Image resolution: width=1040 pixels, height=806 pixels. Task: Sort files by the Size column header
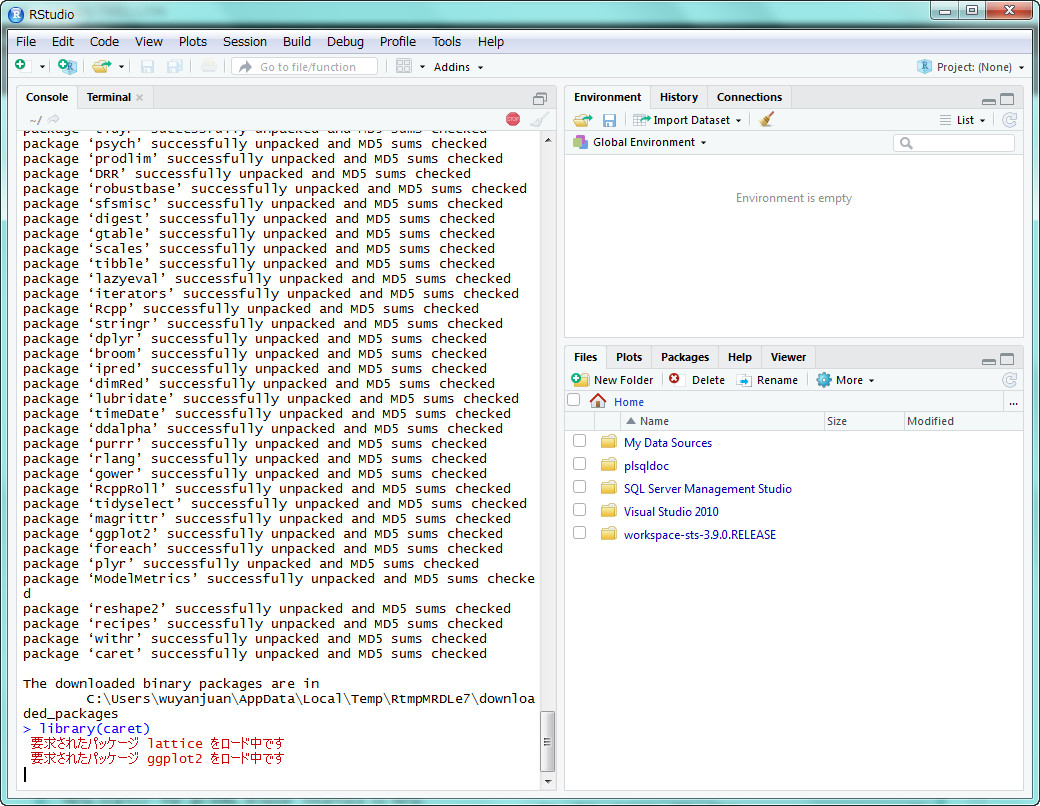[x=864, y=421]
